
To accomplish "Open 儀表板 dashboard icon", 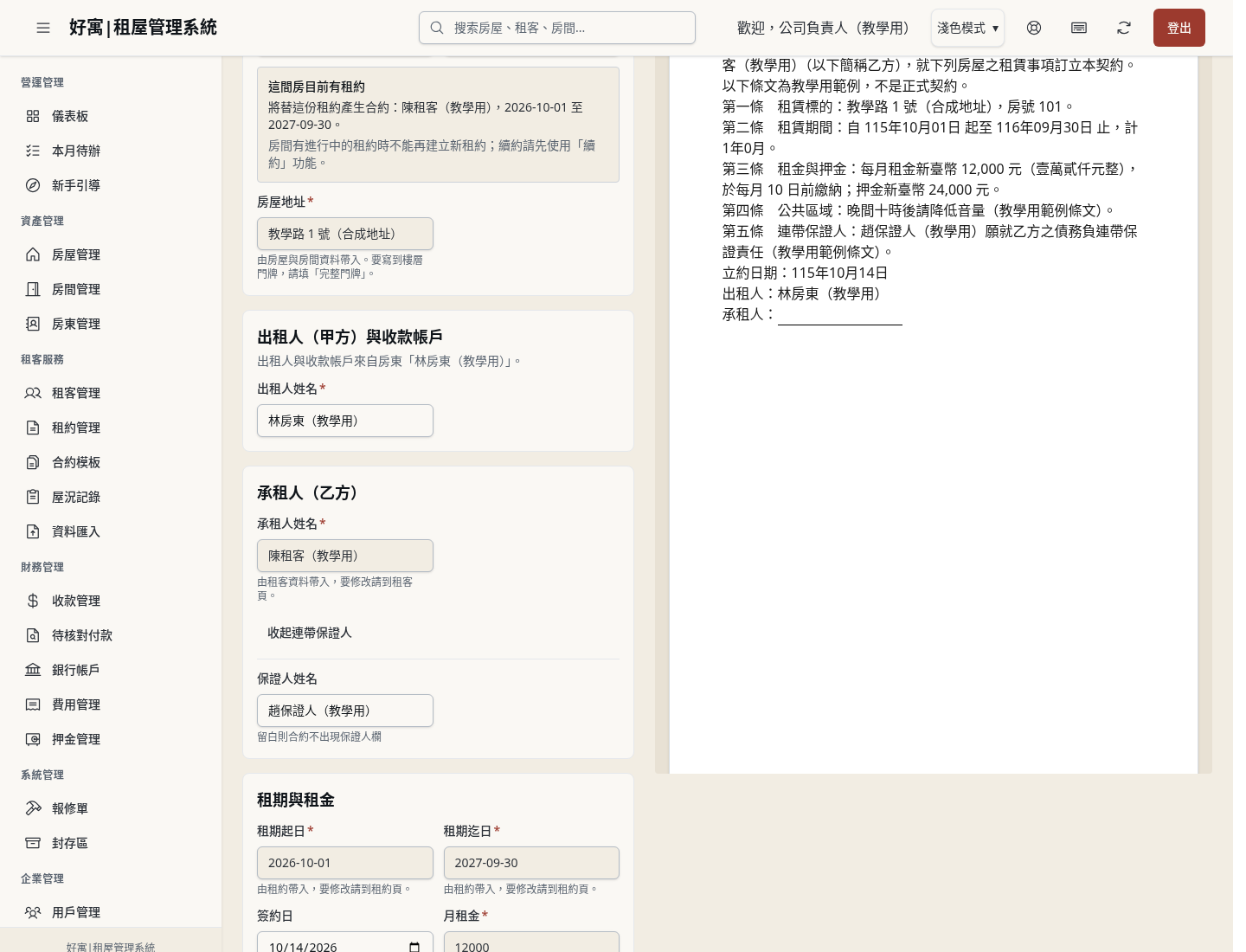I will (33, 116).
